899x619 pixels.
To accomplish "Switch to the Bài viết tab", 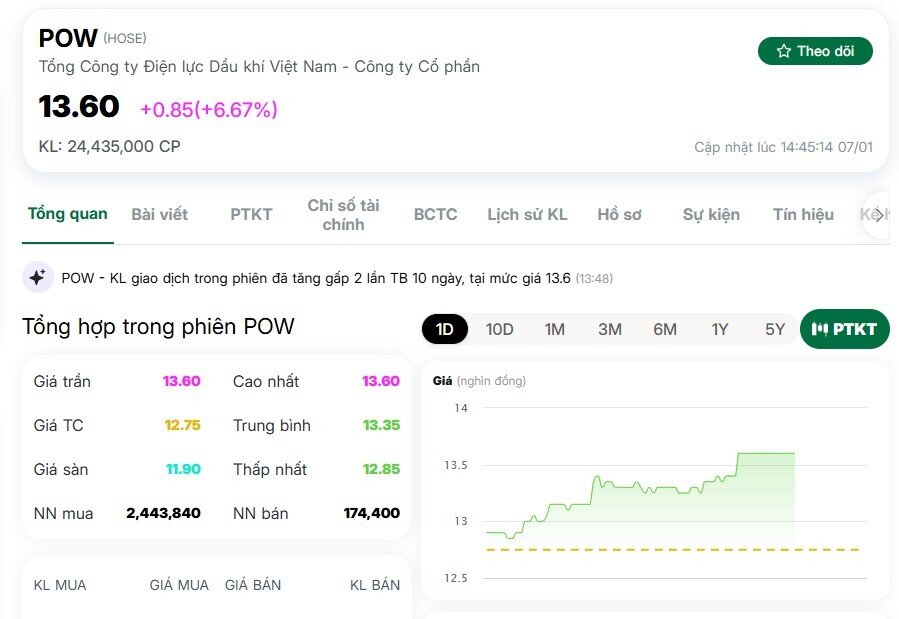I will coord(159,214).
